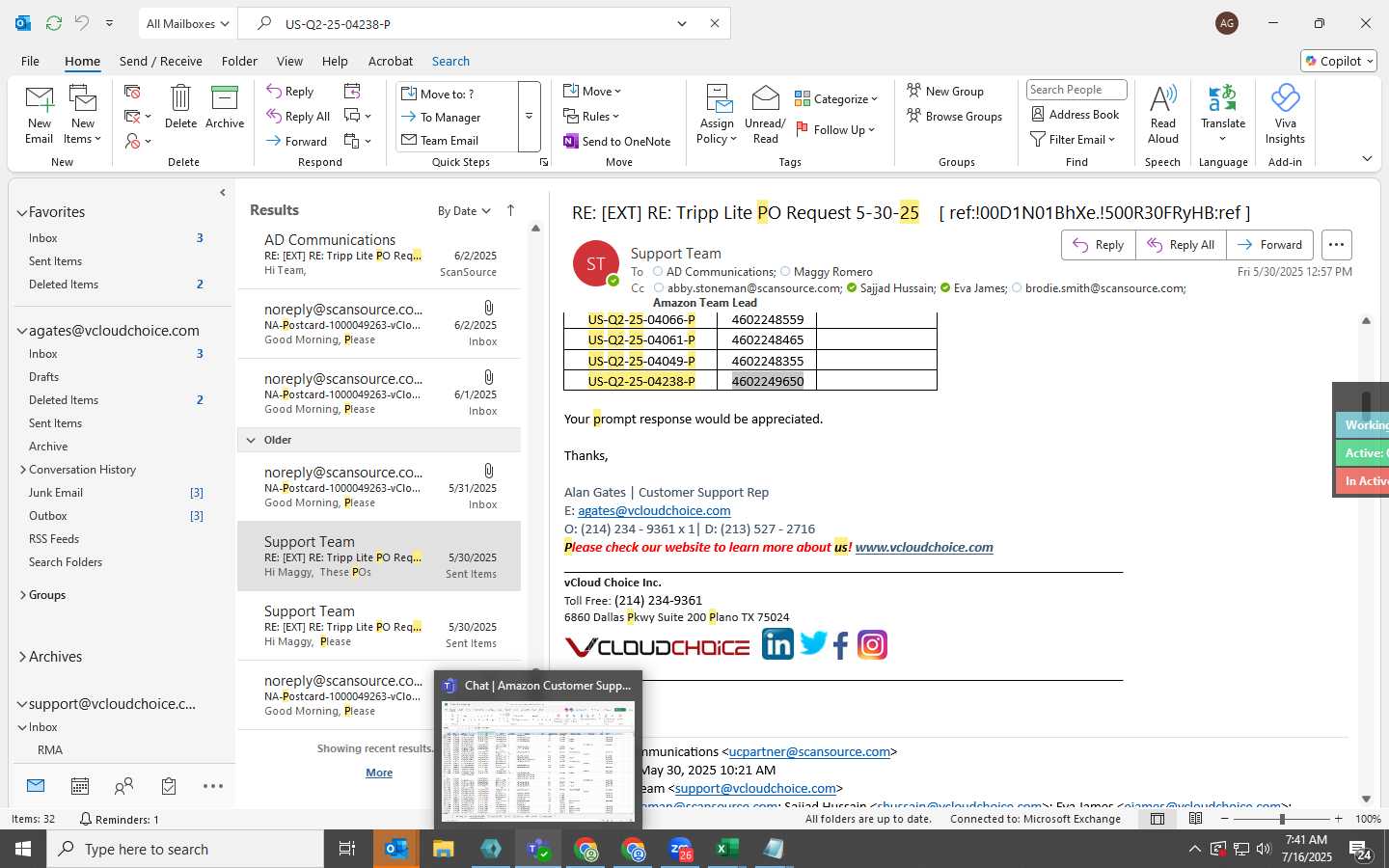
Task: Reverse the results sort order arrow
Action: (510, 210)
